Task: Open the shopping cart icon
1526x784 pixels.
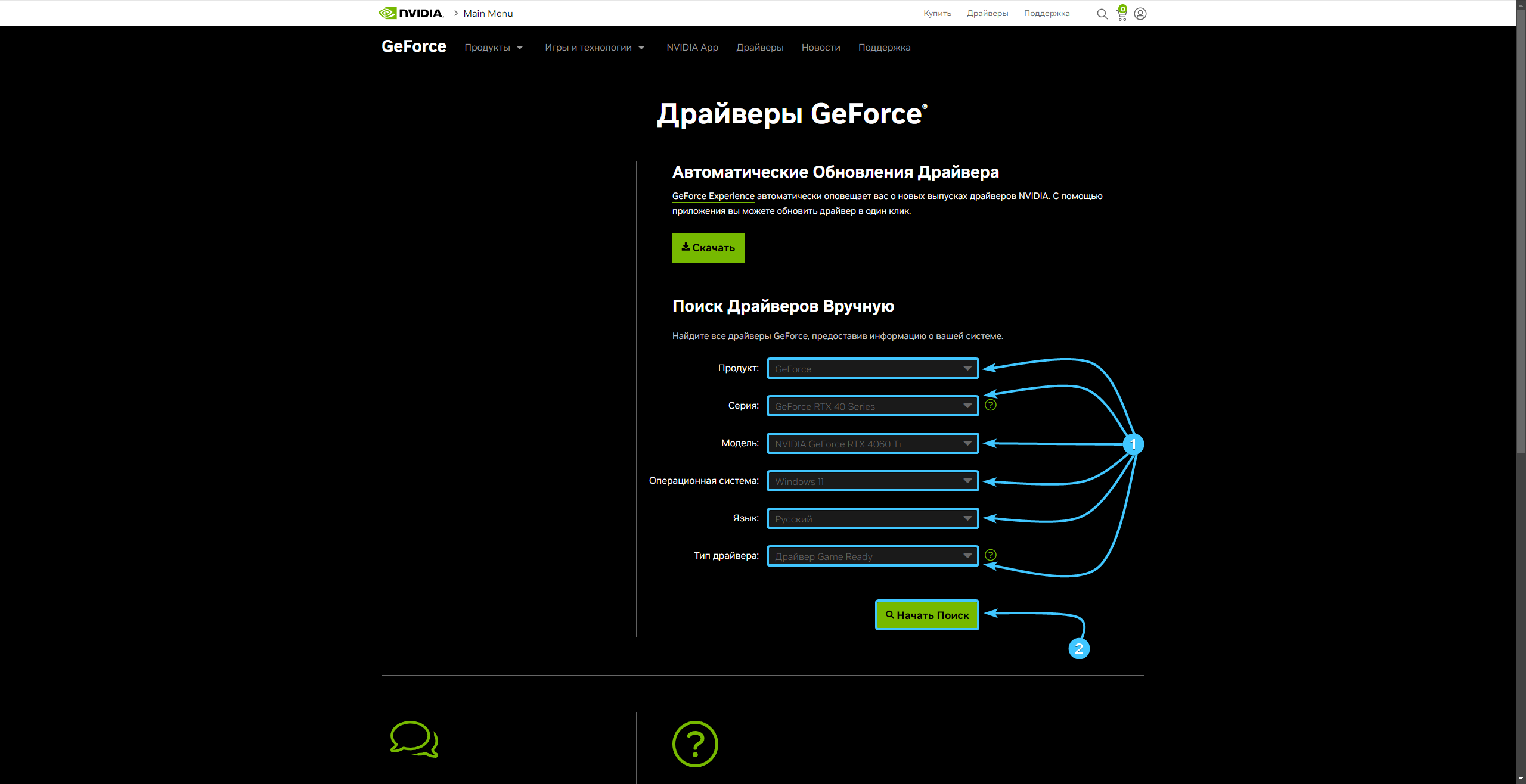Action: pyautogui.click(x=1122, y=13)
